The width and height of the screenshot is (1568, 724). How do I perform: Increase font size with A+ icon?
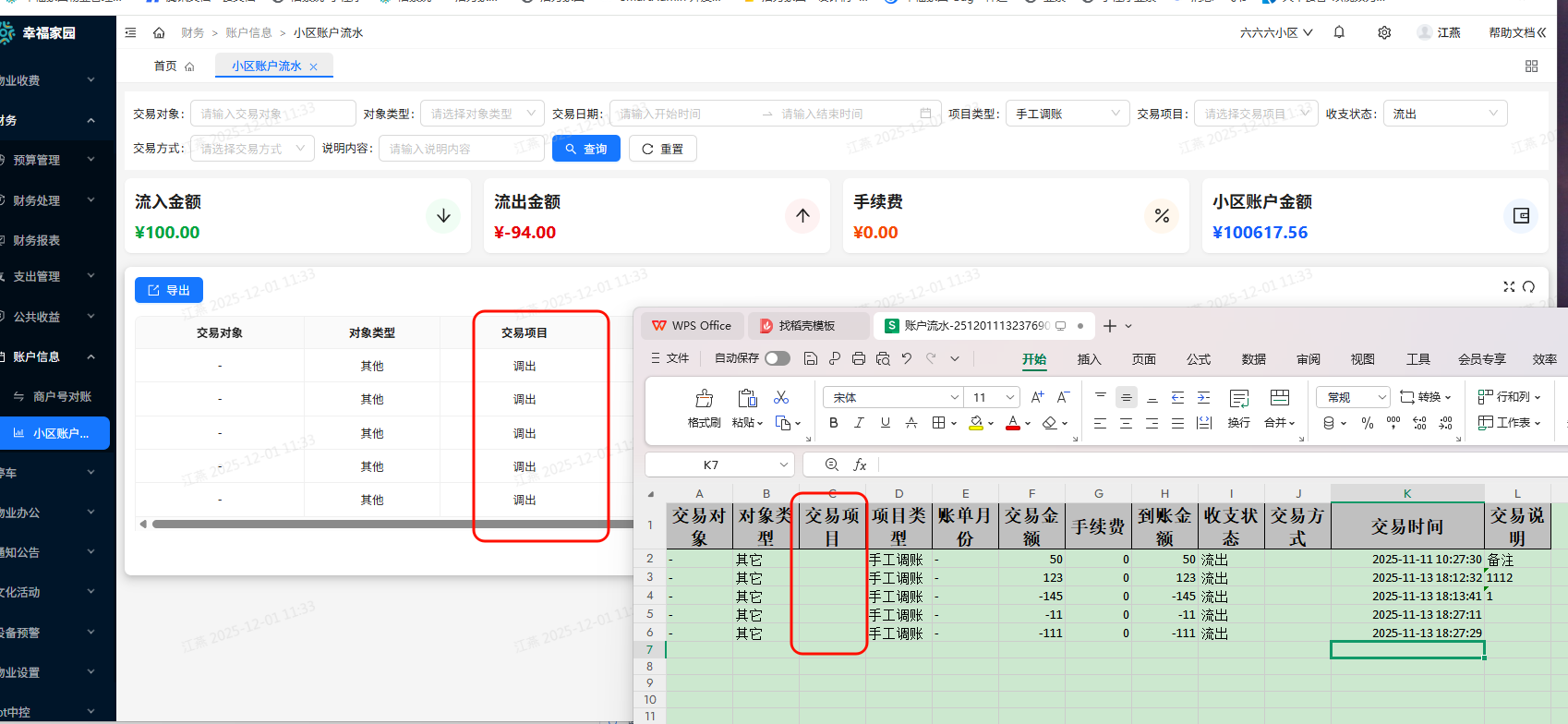coord(1037,397)
